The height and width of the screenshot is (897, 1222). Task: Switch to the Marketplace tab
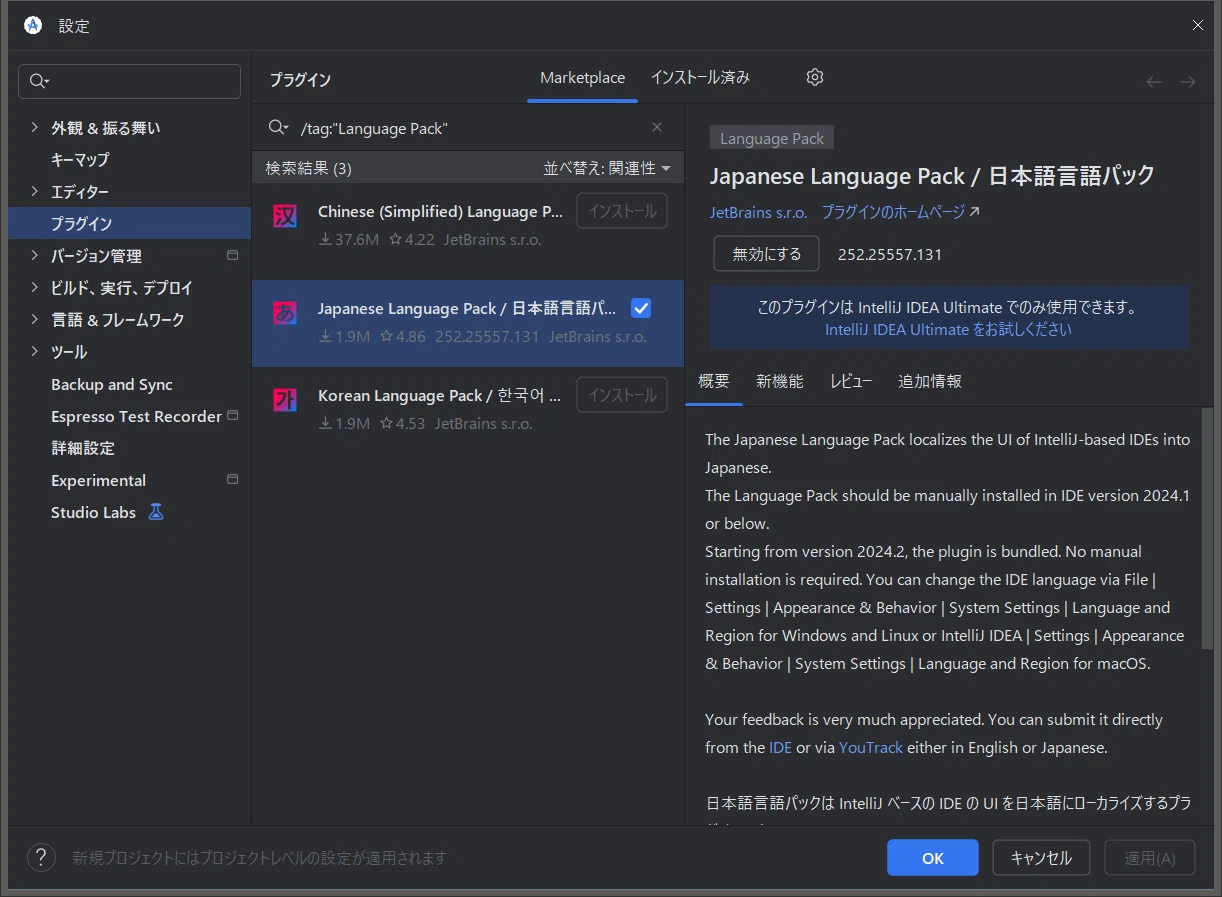click(582, 78)
